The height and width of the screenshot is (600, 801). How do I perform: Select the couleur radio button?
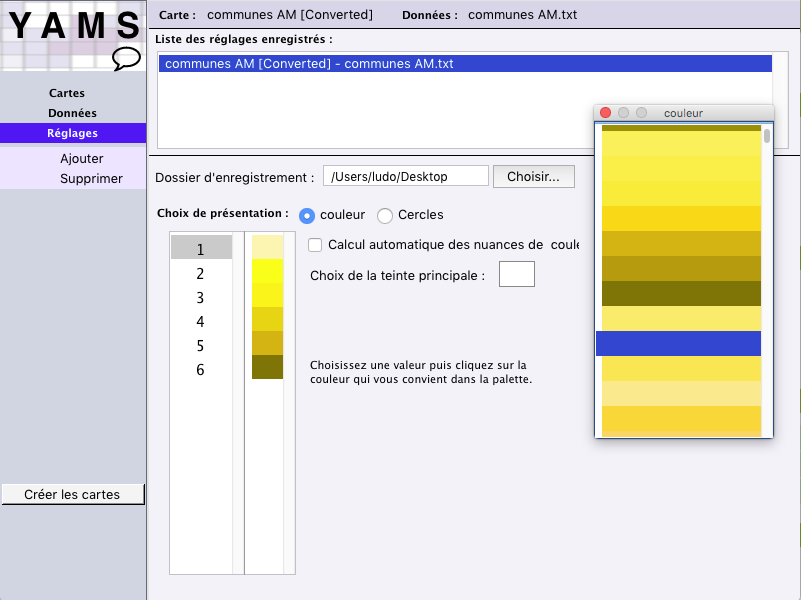(307, 215)
